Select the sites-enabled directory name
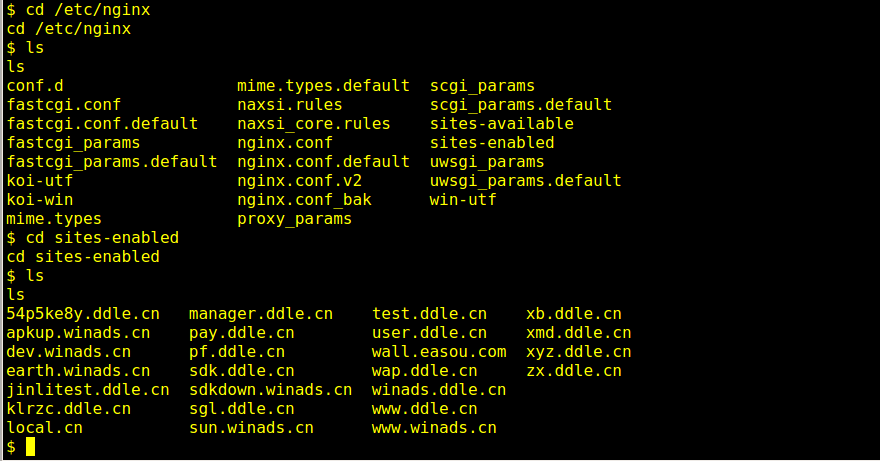The image size is (880, 461). click(492, 143)
